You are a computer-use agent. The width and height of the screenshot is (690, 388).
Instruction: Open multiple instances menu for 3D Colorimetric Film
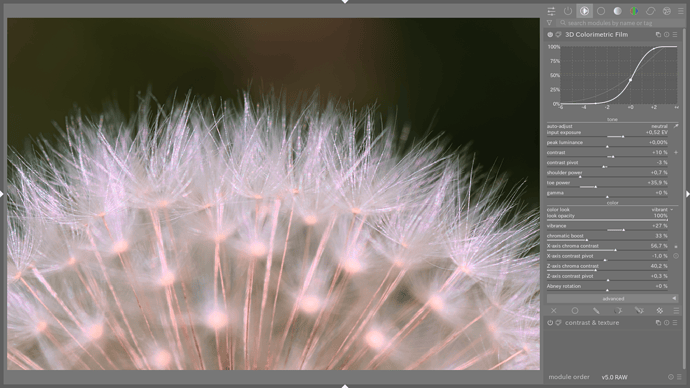(x=658, y=34)
